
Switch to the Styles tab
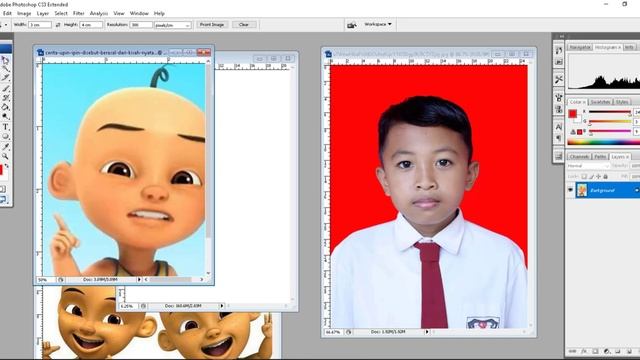point(622,102)
